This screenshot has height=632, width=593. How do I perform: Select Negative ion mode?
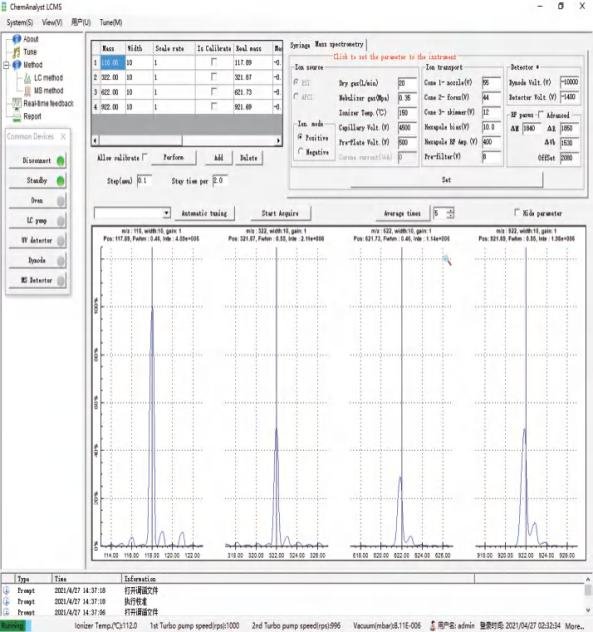(x=300, y=152)
